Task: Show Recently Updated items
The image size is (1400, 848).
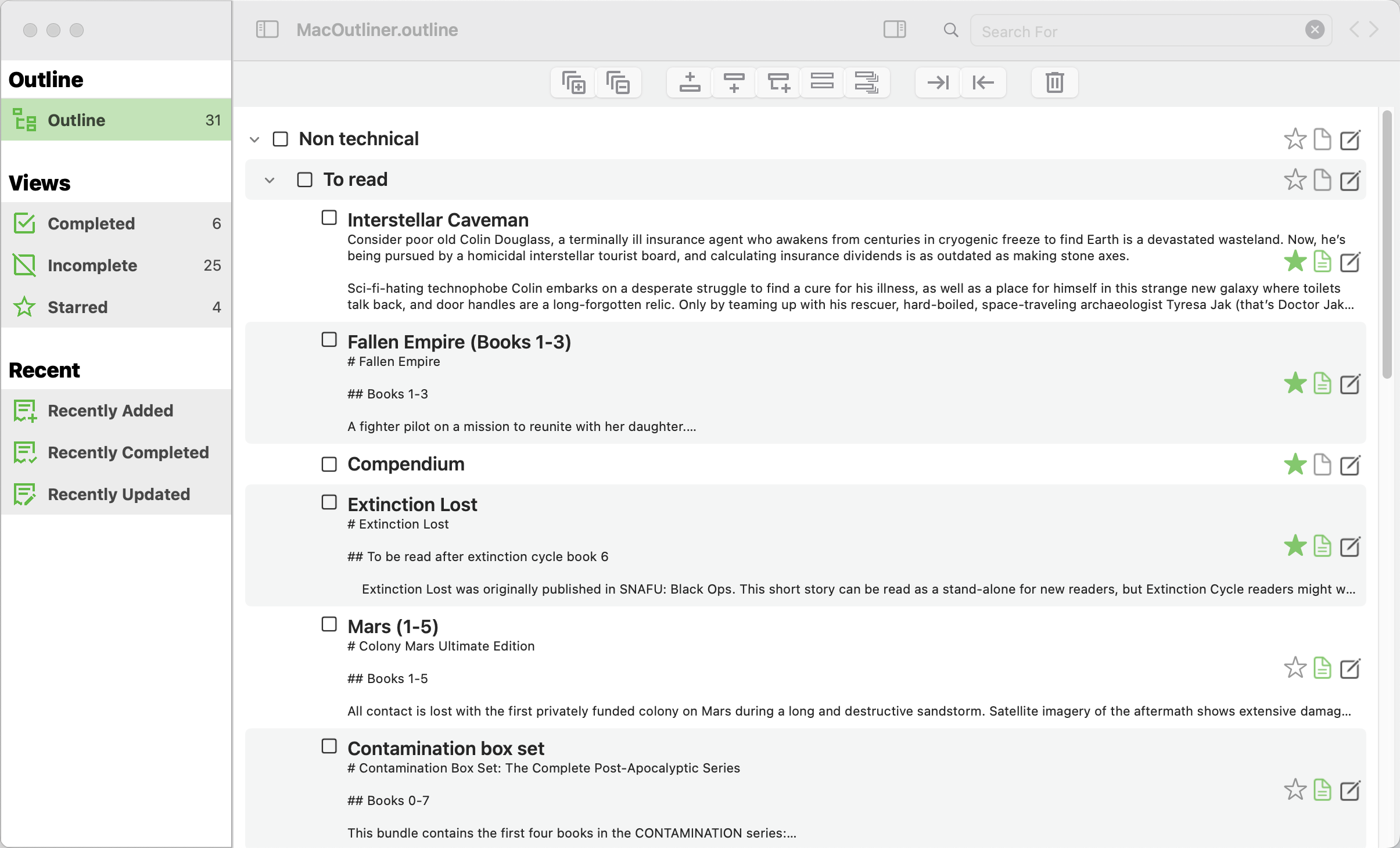Action: pyautogui.click(x=116, y=494)
